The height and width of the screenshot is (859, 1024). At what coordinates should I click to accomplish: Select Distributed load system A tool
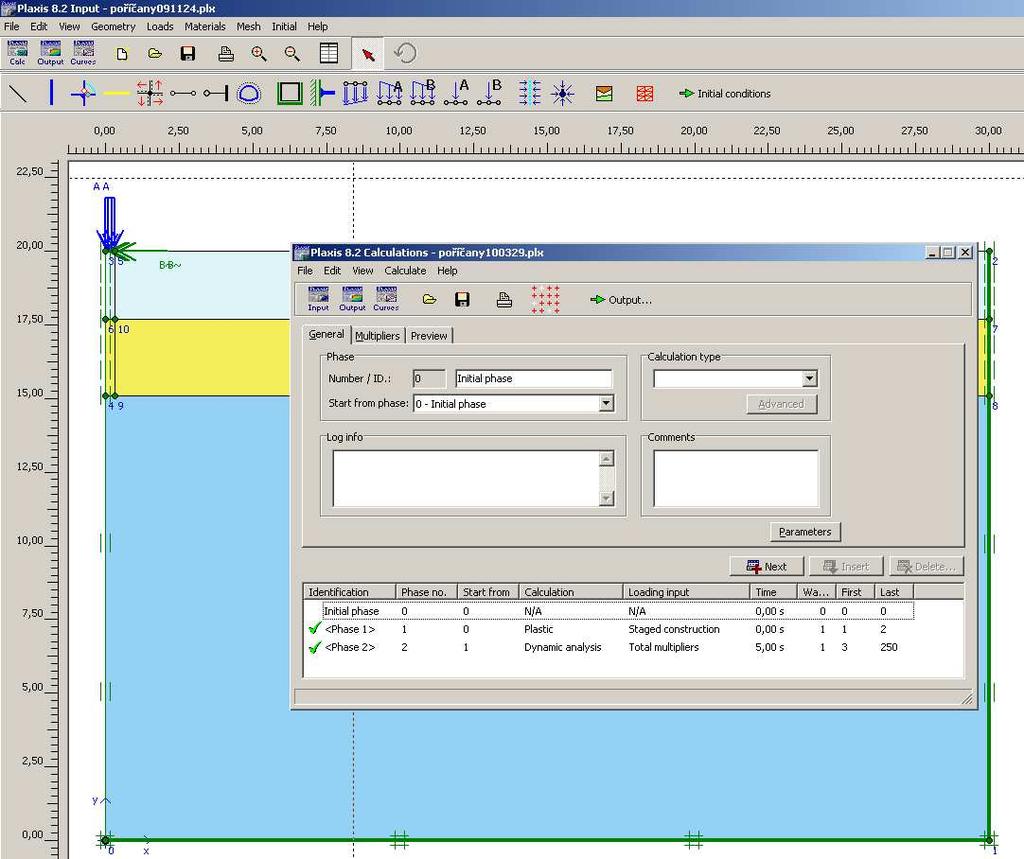(389, 93)
